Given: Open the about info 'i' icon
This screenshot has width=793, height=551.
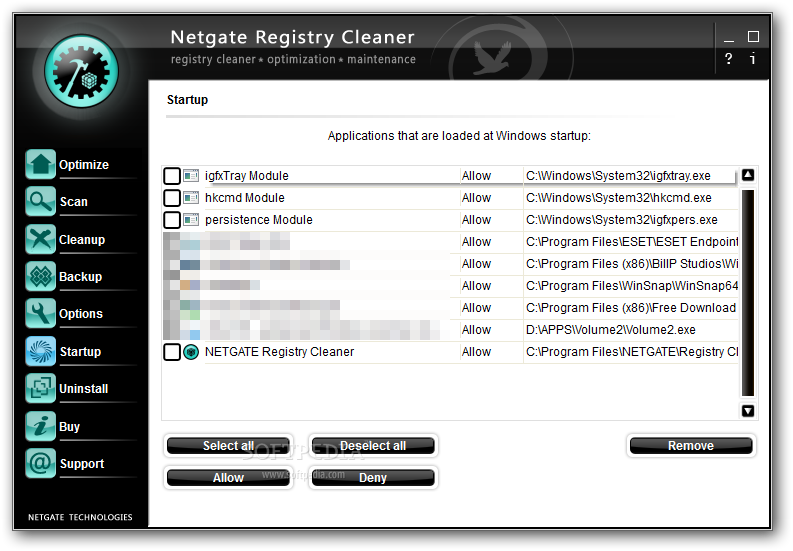Looking at the screenshot, I should click(753, 59).
